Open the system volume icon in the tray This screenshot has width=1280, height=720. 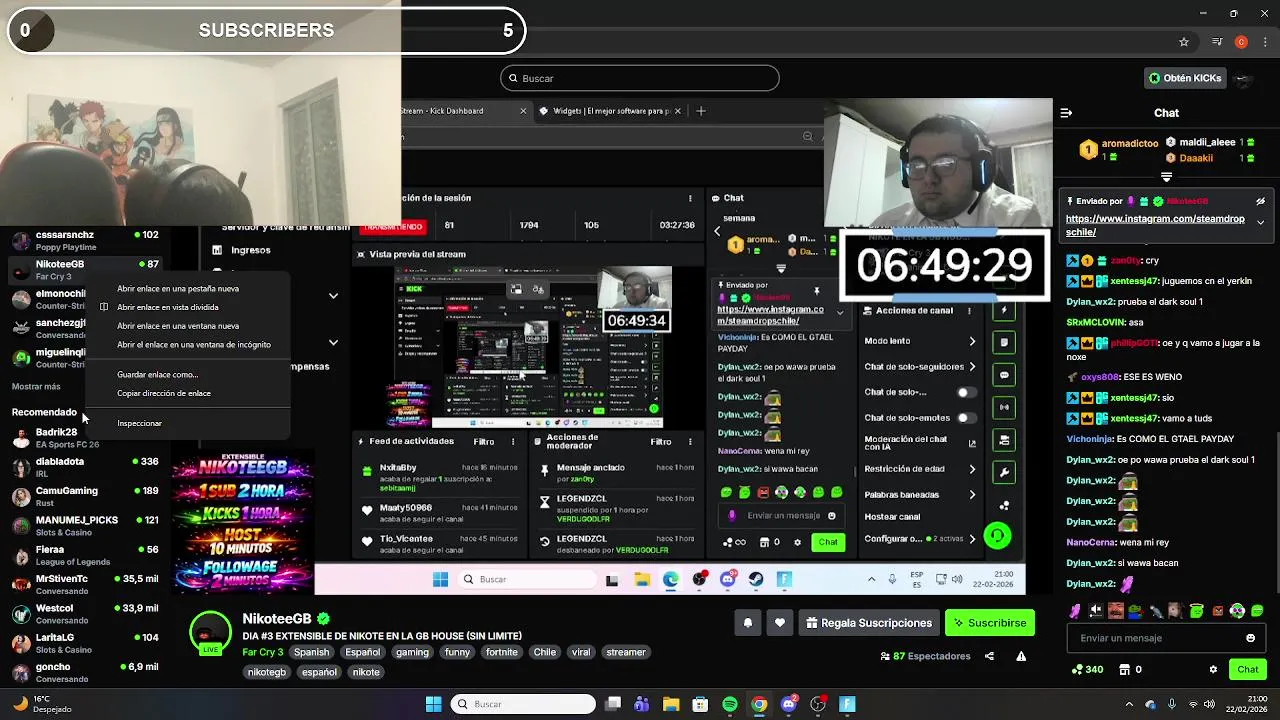[1209, 705]
